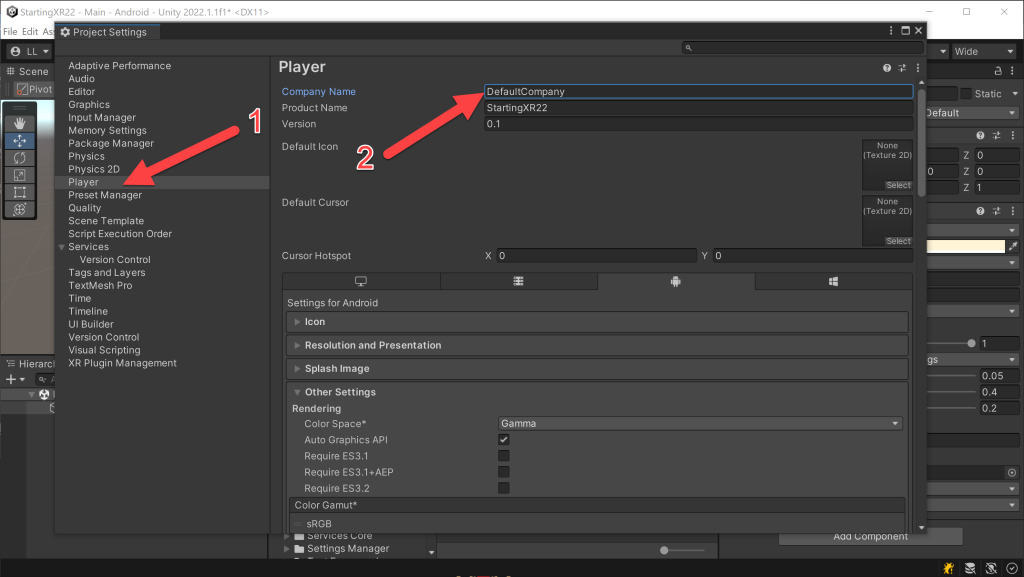Viewport: 1024px width, 577px height.
Task: Click the activity checkmark icon in status bar
Action: (1012, 568)
